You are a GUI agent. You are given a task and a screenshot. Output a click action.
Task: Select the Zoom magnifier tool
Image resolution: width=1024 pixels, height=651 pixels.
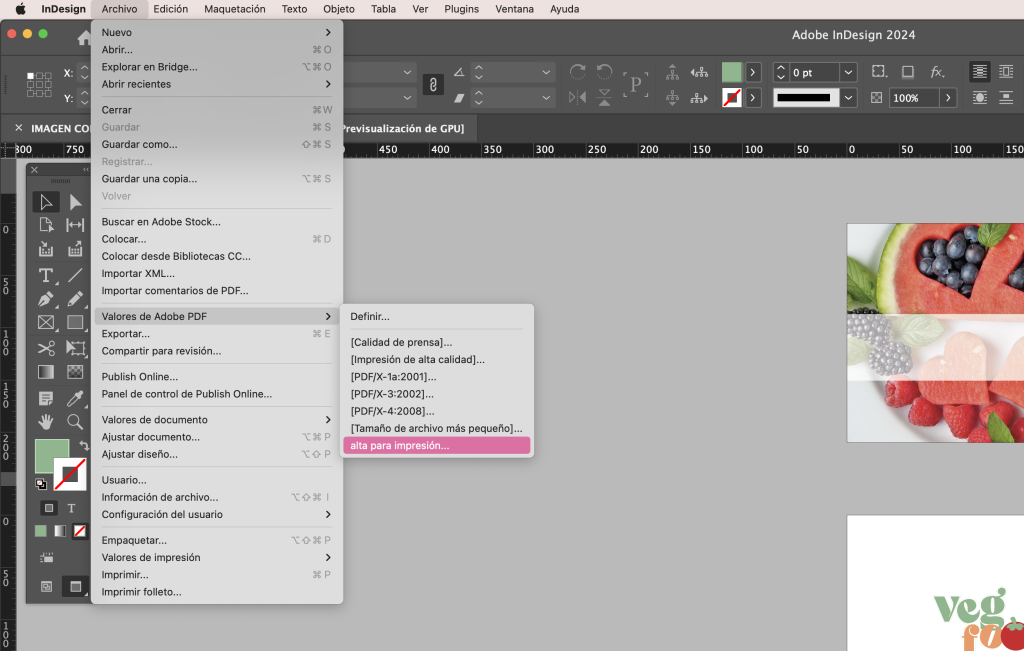(x=75, y=422)
